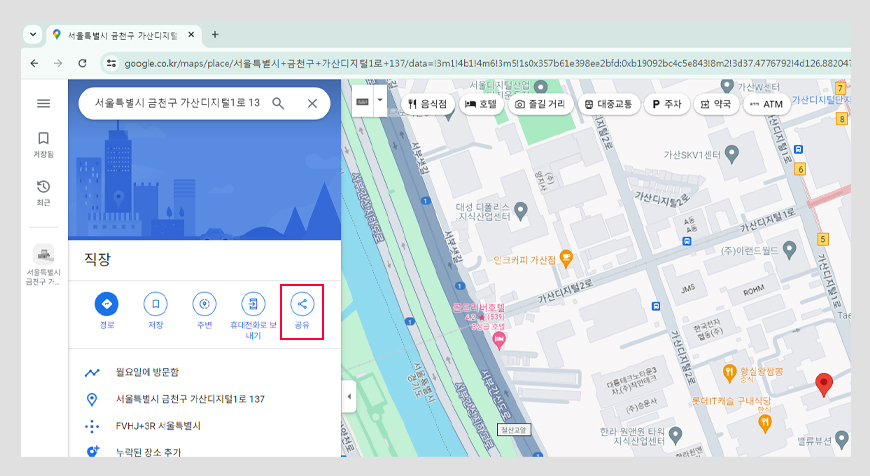Click the red location pin on map
Image resolution: width=870 pixels, height=476 pixels.
[824, 384]
